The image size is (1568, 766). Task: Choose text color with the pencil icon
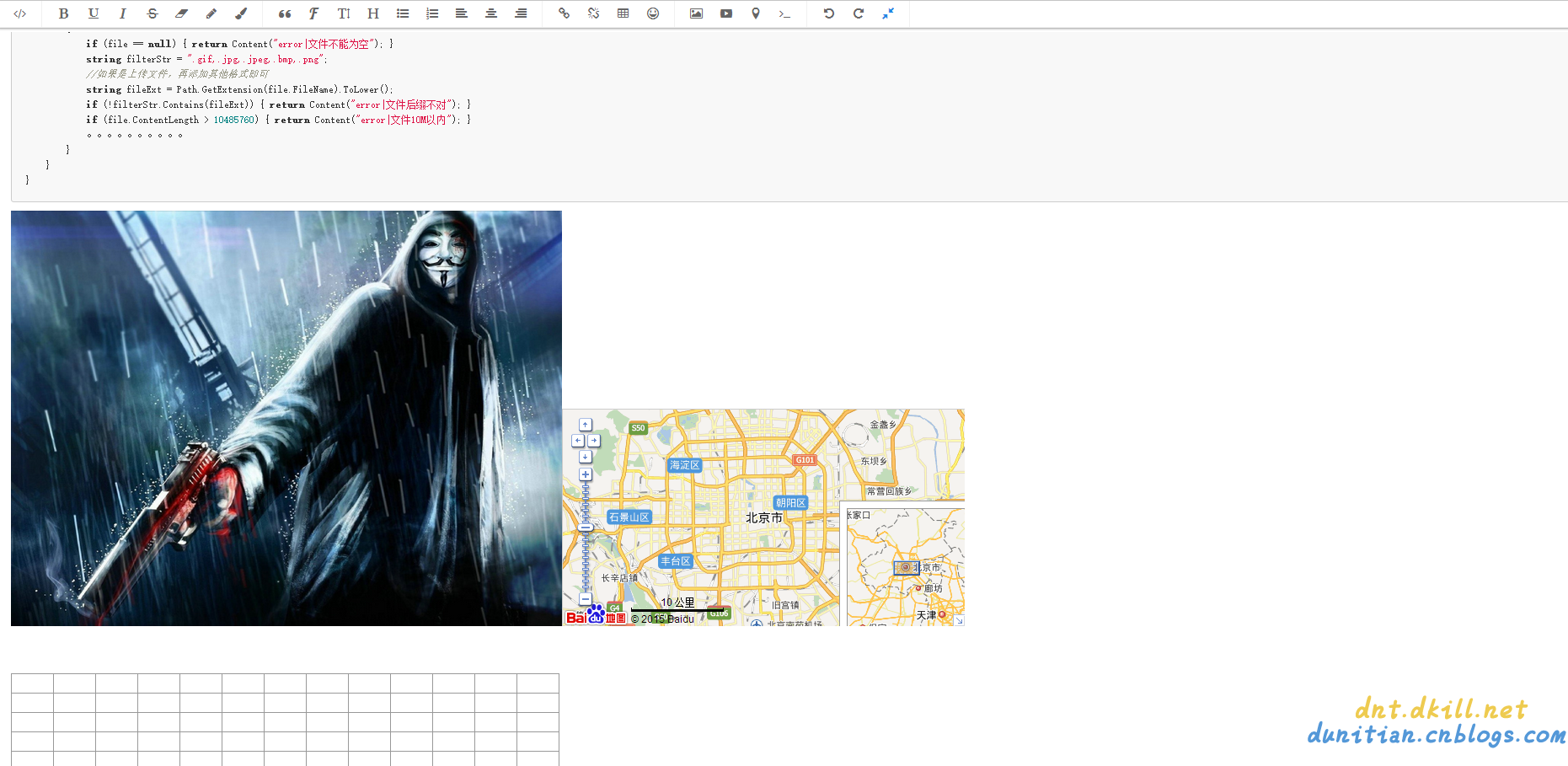(x=211, y=13)
